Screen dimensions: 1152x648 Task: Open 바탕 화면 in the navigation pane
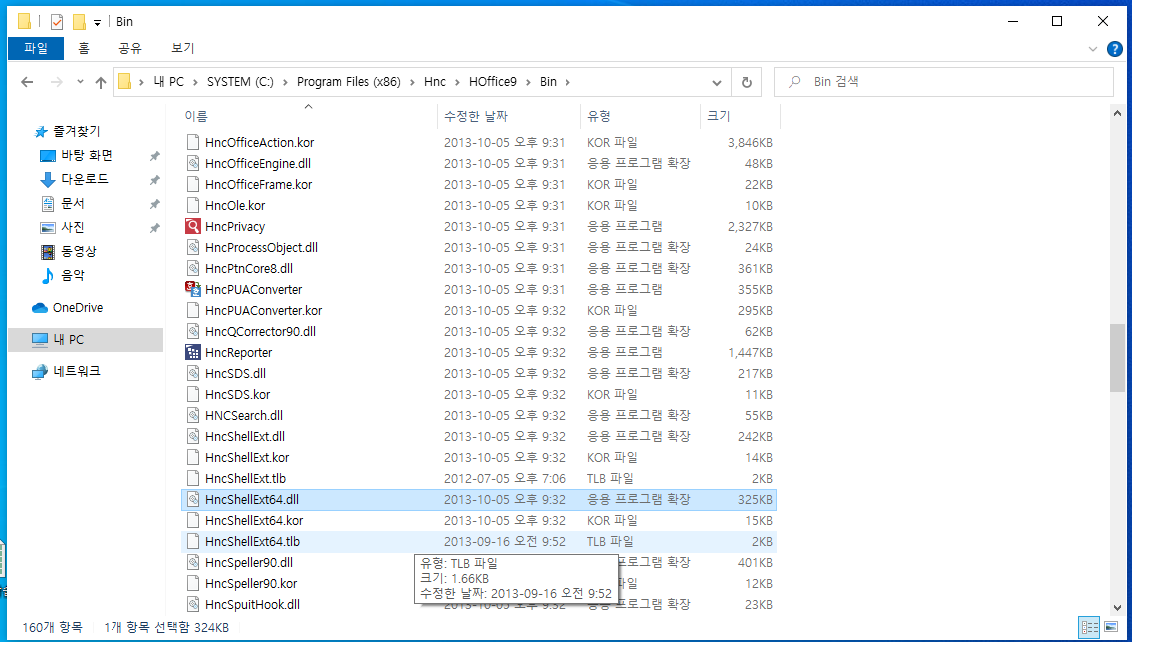(87, 156)
